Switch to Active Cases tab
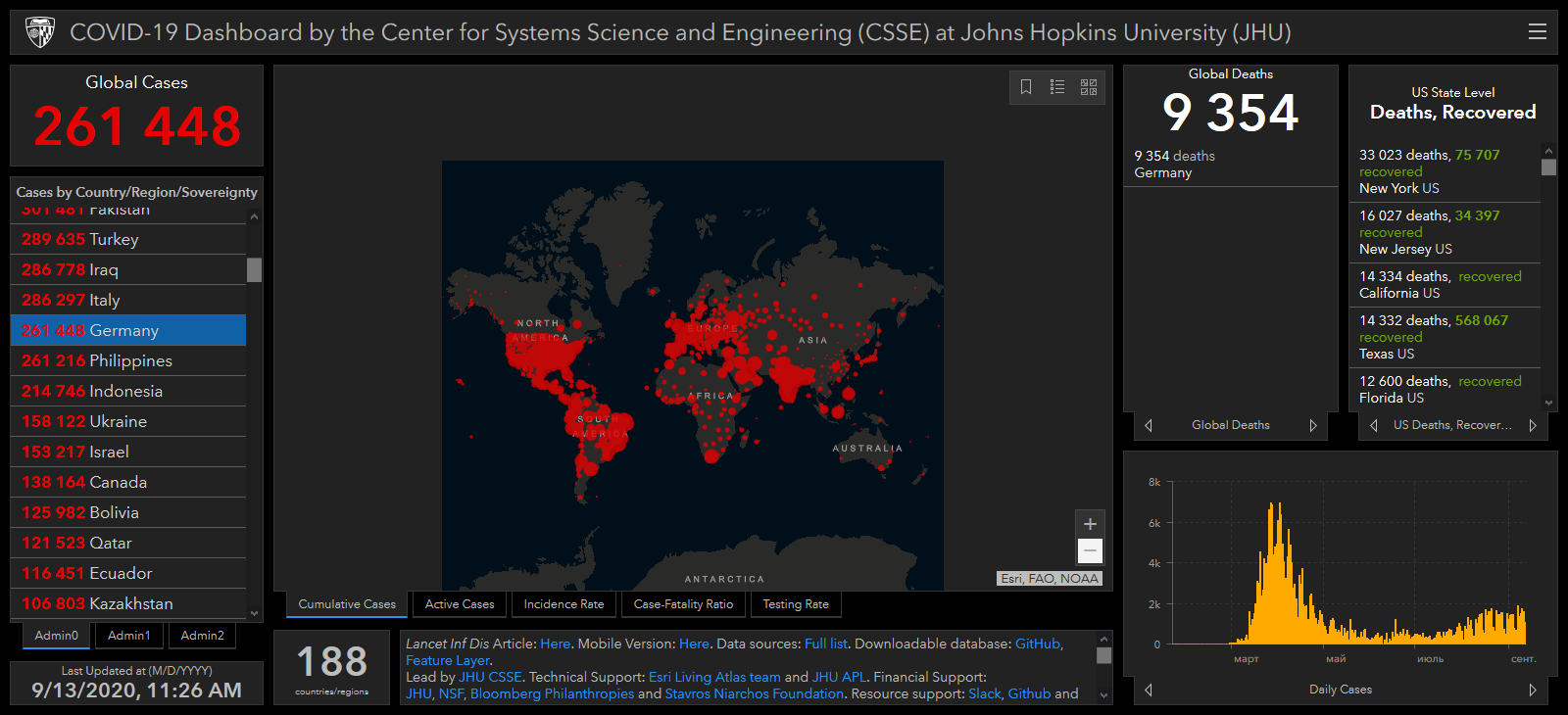 click(x=460, y=604)
